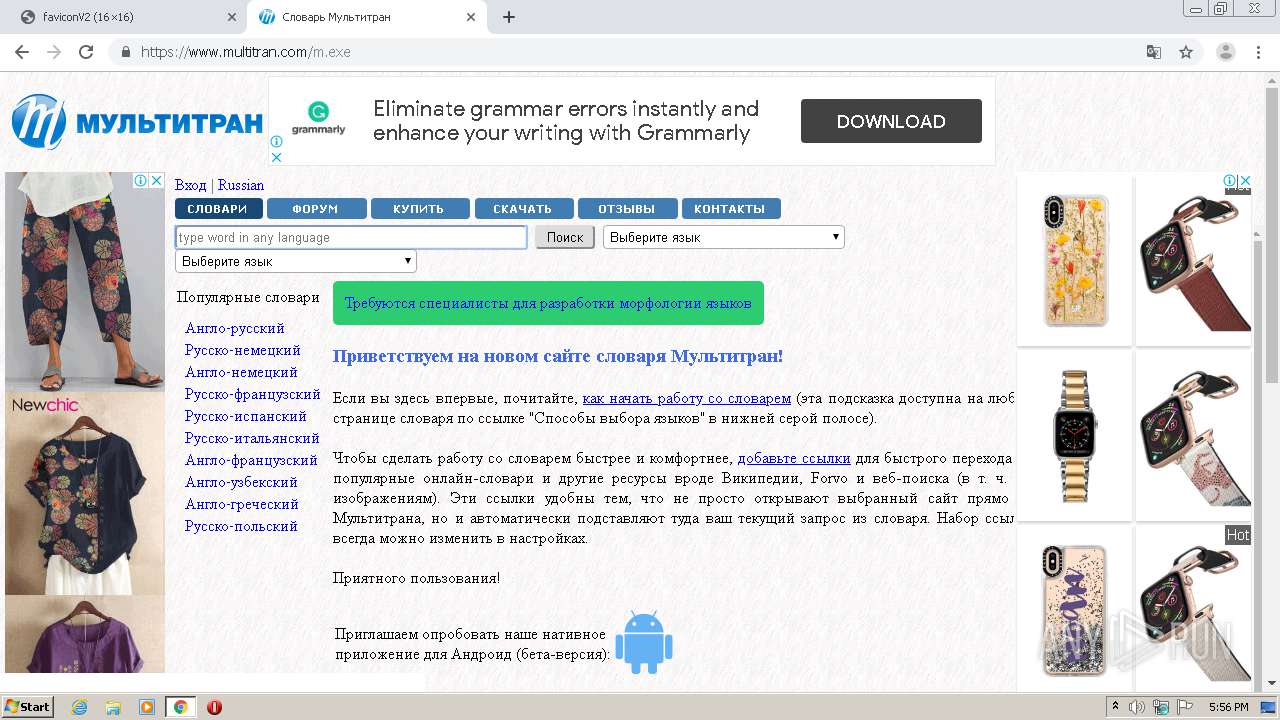Screen dimensions: 1280x720
Task: Click the Multitran logo
Action: click(x=138, y=122)
